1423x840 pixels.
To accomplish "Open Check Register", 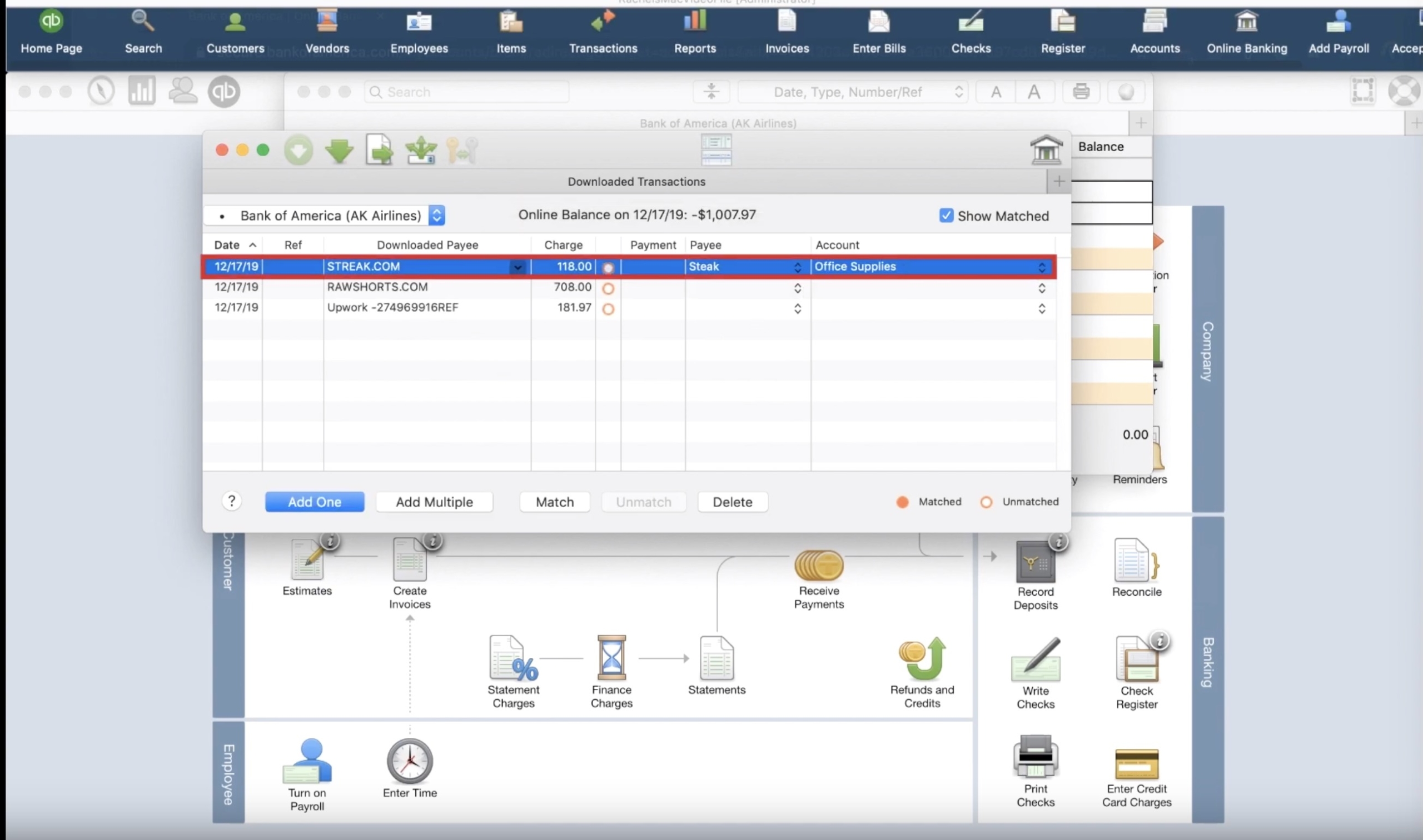I will [1137, 673].
